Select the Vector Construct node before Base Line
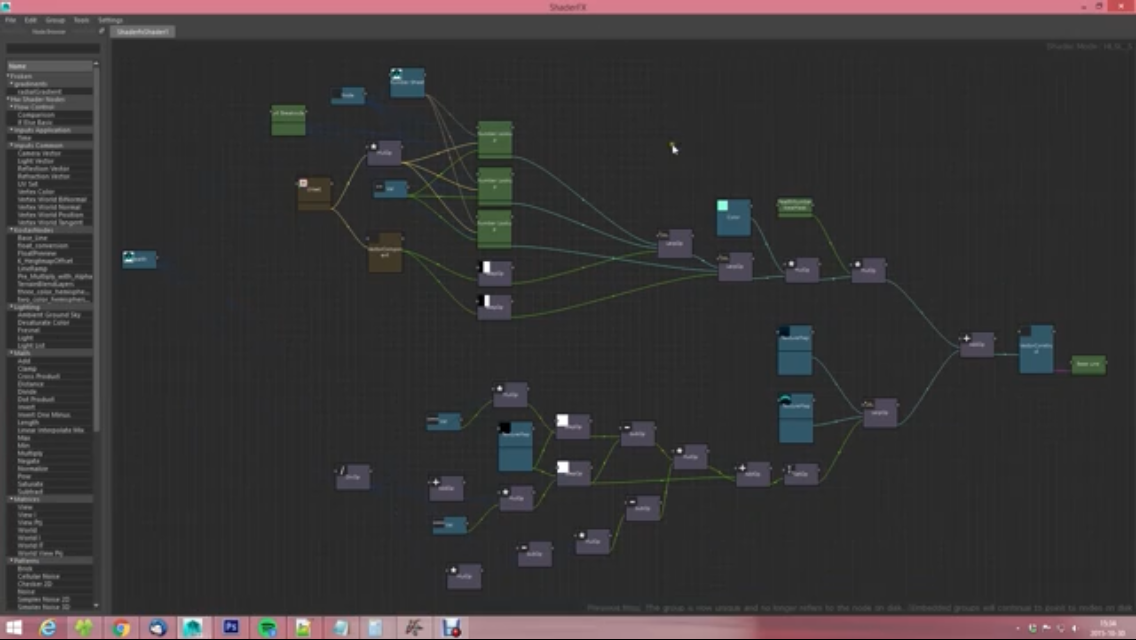Viewport: 1136px width, 640px height. click(x=1037, y=349)
